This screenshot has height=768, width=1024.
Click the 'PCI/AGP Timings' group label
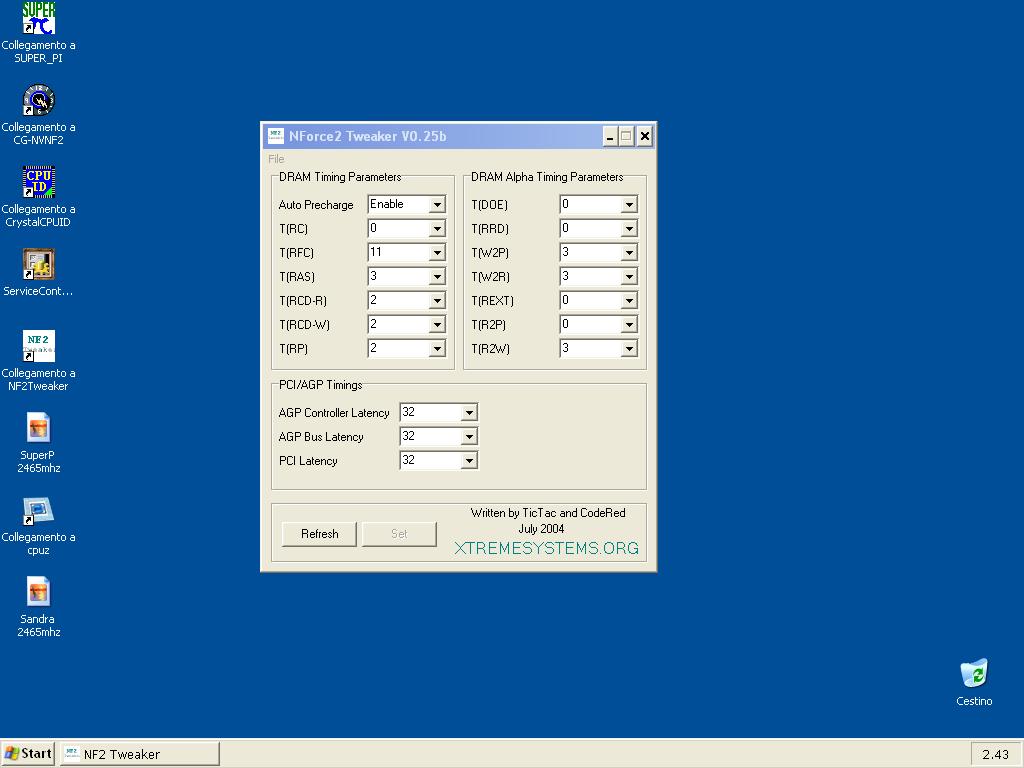pos(321,385)
